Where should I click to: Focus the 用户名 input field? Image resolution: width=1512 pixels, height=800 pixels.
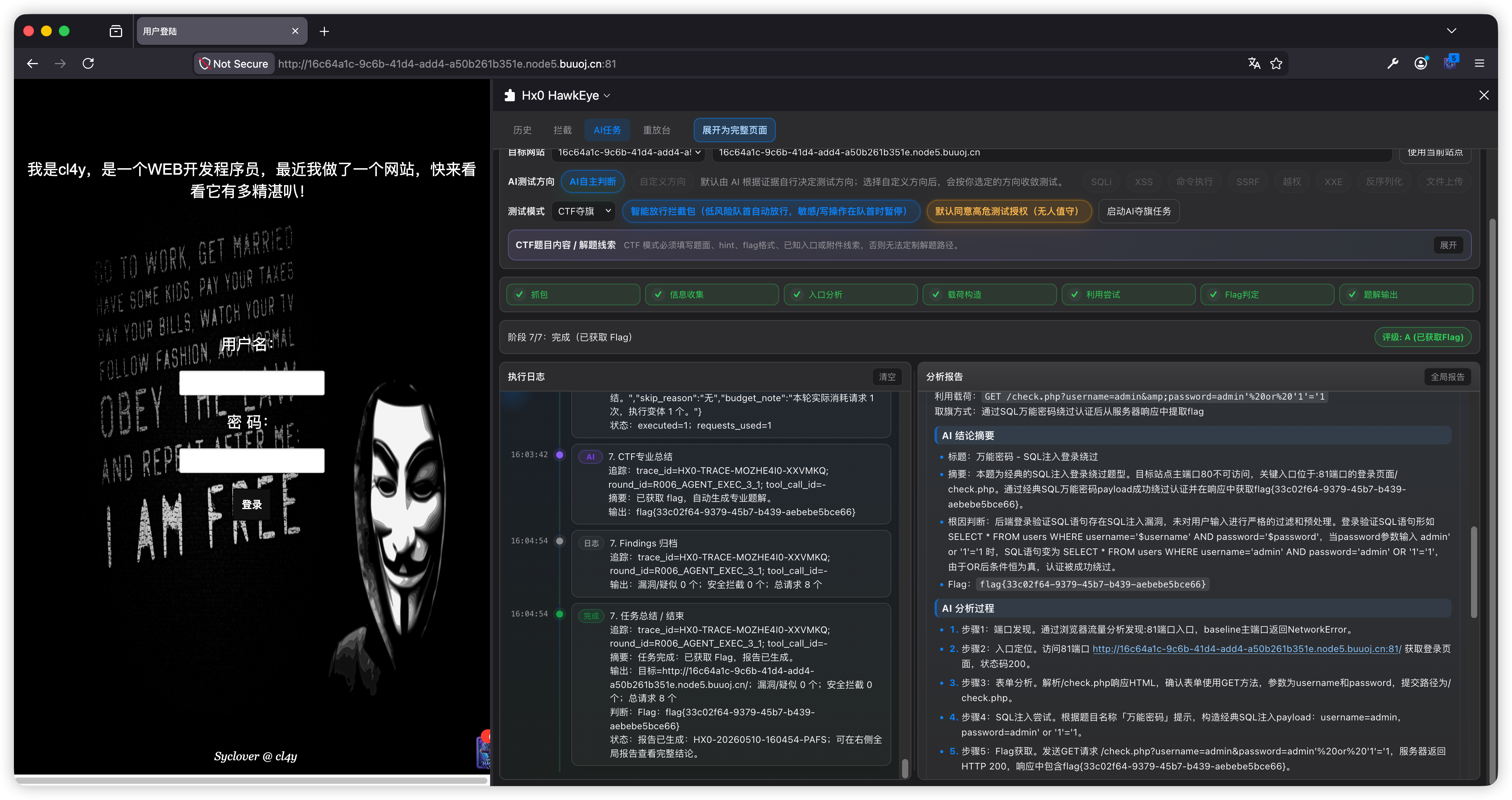(x=252, y=383)
